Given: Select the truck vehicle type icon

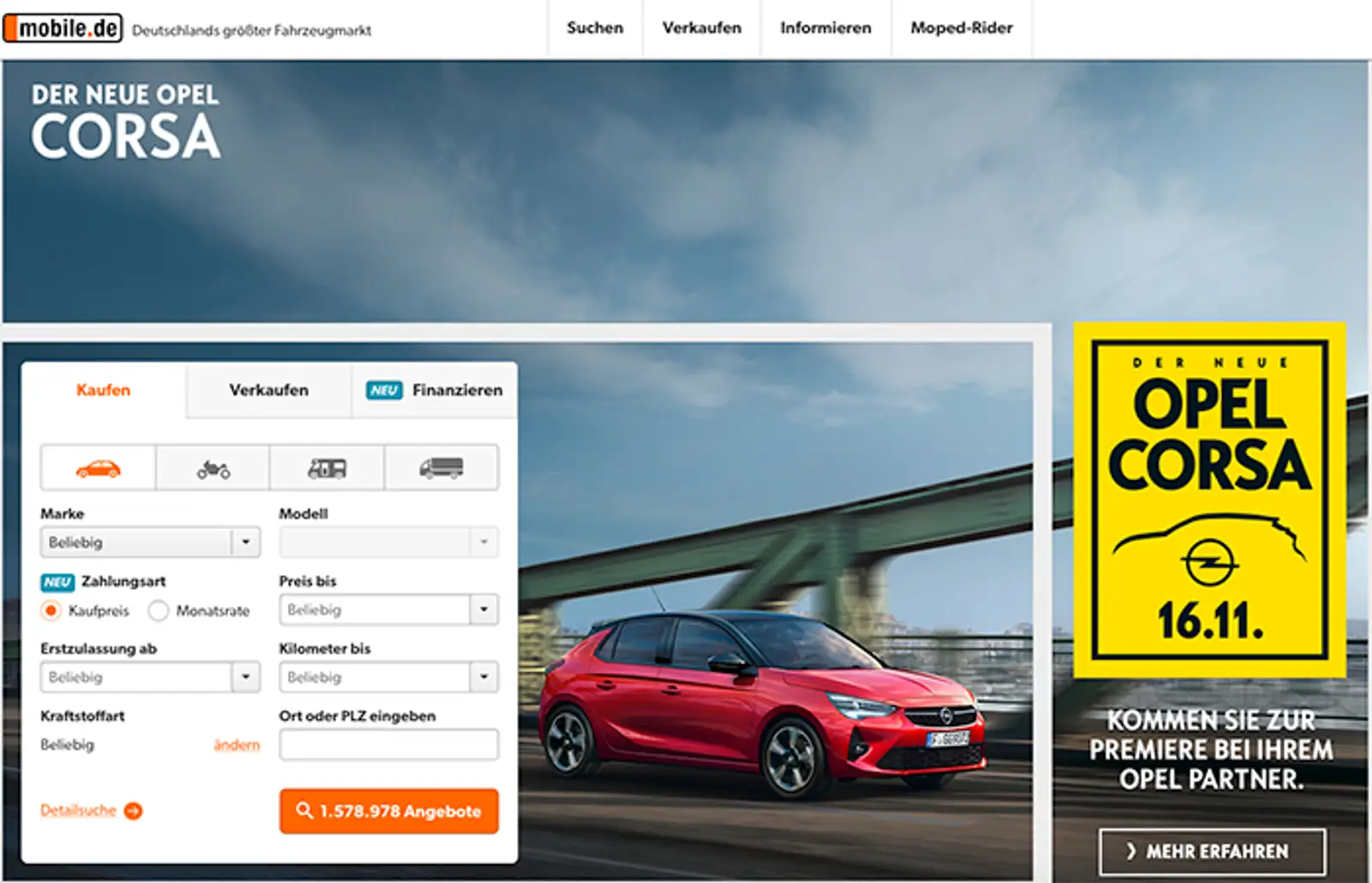Looking at the screenshot, I should (x=442, y=468).
